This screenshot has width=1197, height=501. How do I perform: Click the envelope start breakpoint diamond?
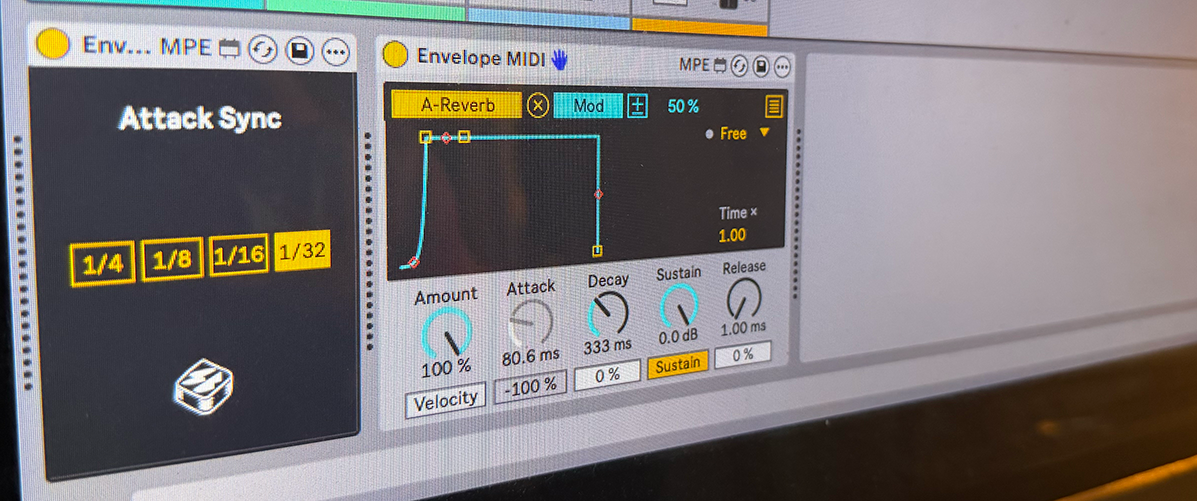tap(414, 263)
